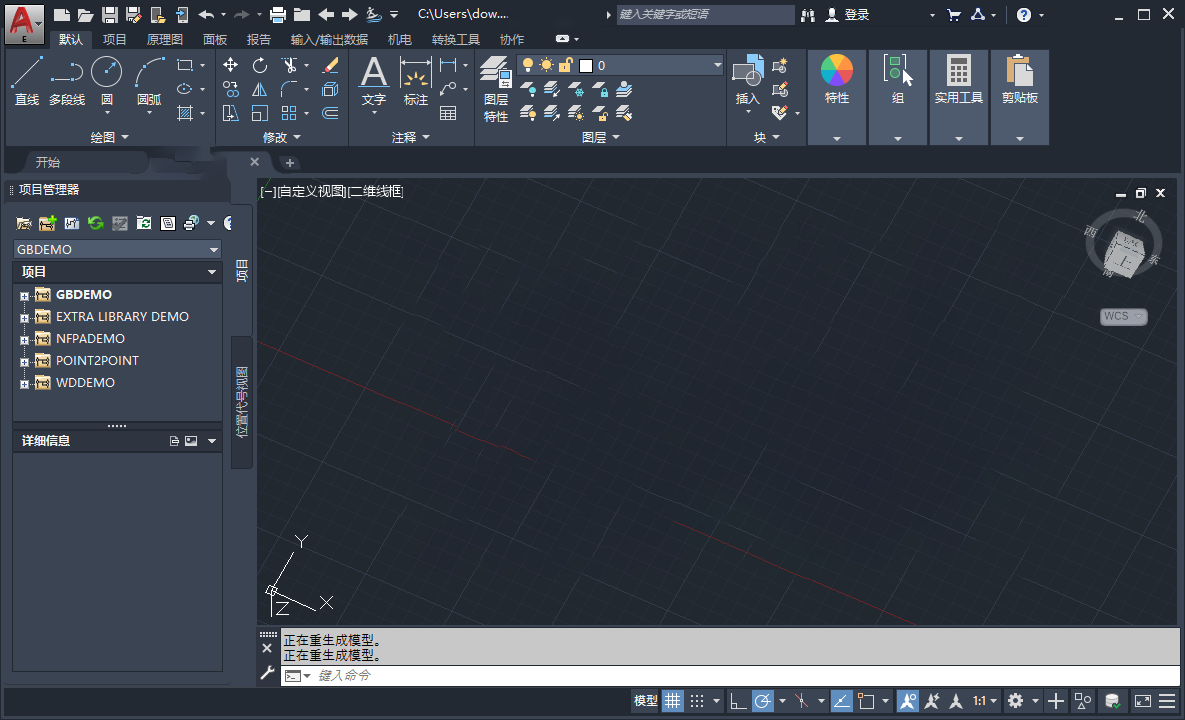Switch to the 面板 ribbon tab

pos(215,39)
